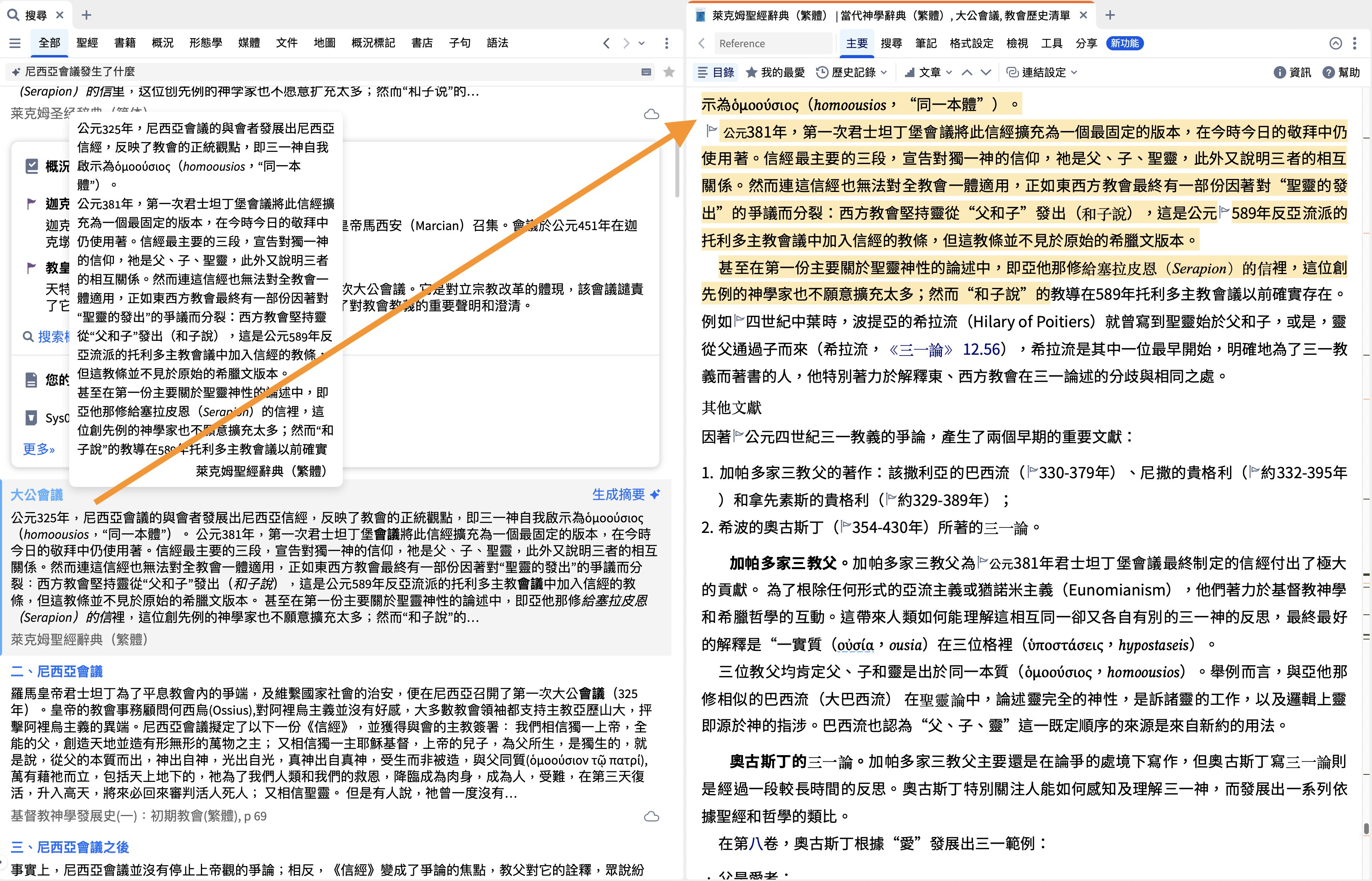Screen dimensions: 1372x881
Task: Select 概況標記 search tab
Action: point(373,43)
